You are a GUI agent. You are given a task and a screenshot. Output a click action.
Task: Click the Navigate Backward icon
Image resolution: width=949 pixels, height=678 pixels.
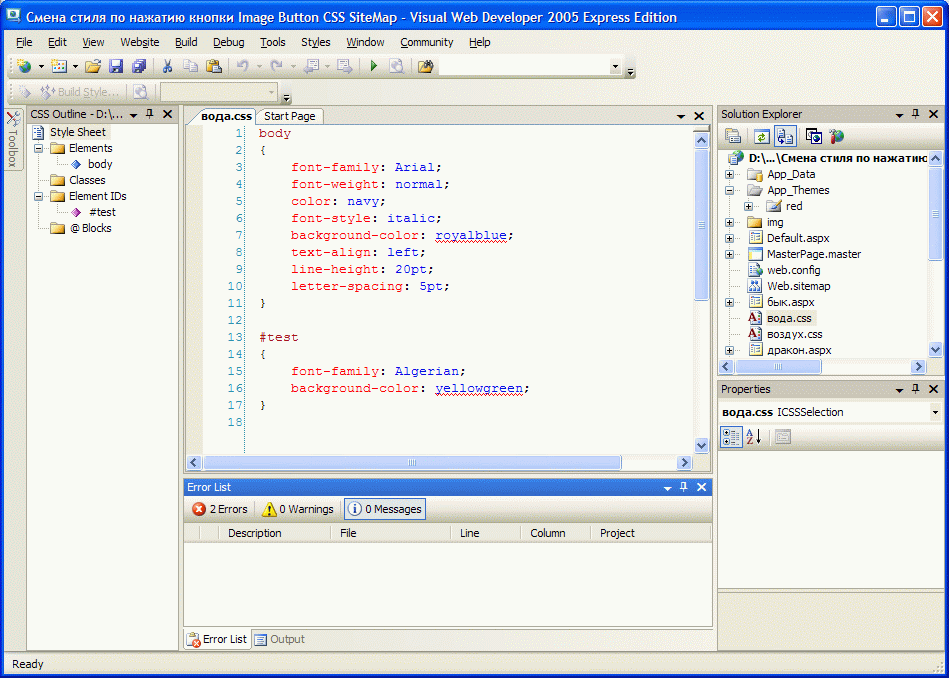click(311, 66)
